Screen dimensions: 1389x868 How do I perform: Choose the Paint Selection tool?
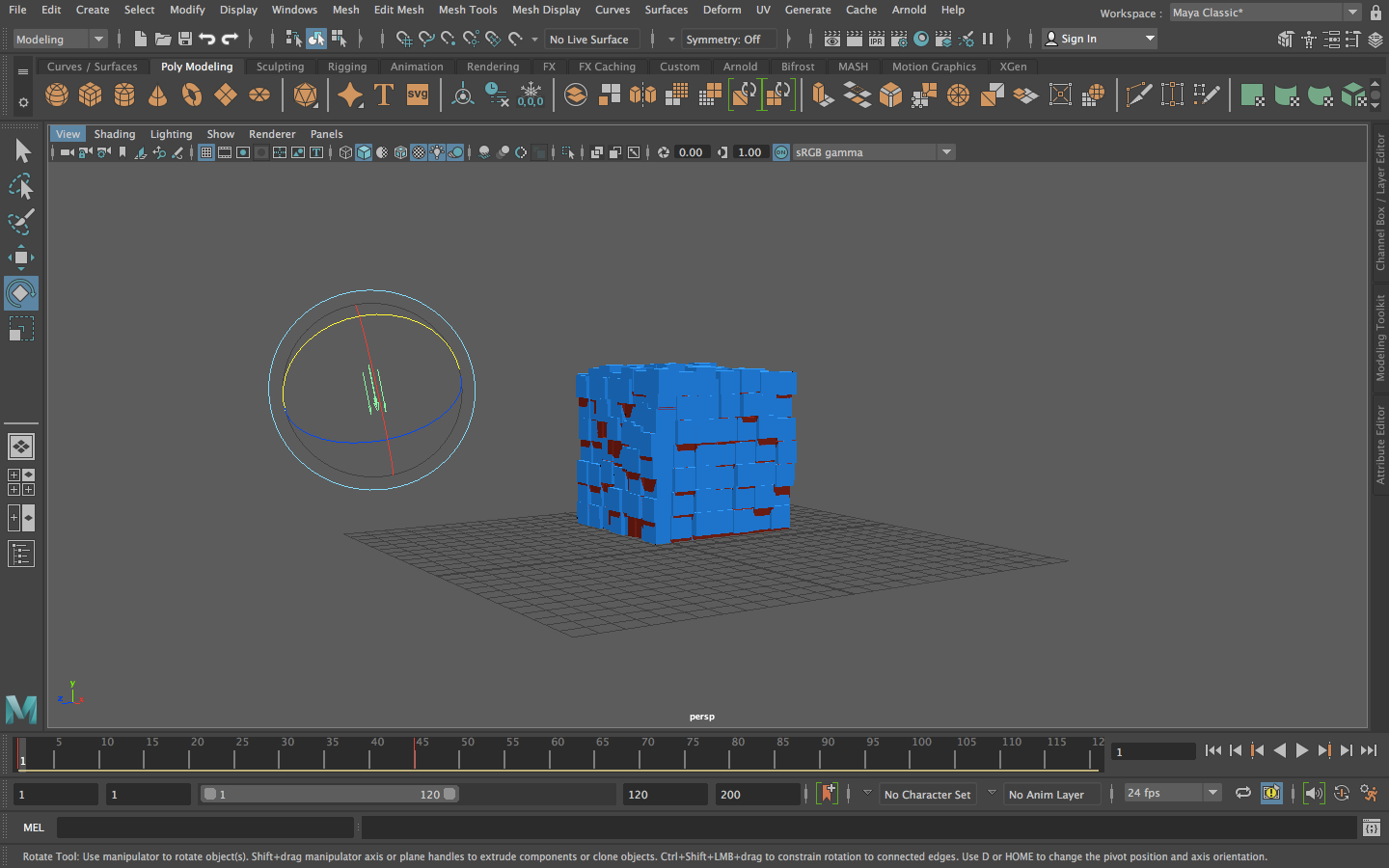(x=20, y=222)
